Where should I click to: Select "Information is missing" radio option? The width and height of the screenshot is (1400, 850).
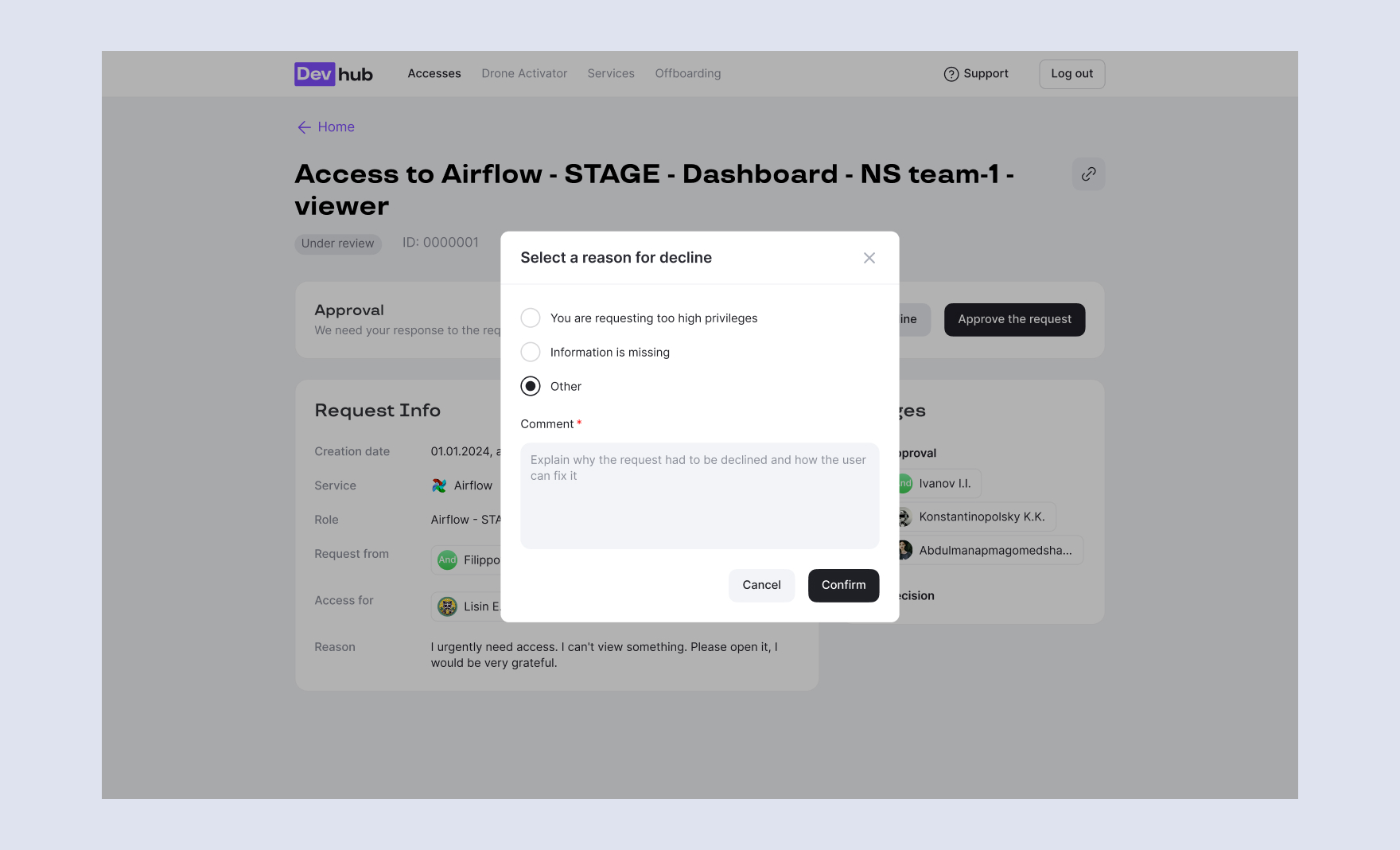(531, 353)
